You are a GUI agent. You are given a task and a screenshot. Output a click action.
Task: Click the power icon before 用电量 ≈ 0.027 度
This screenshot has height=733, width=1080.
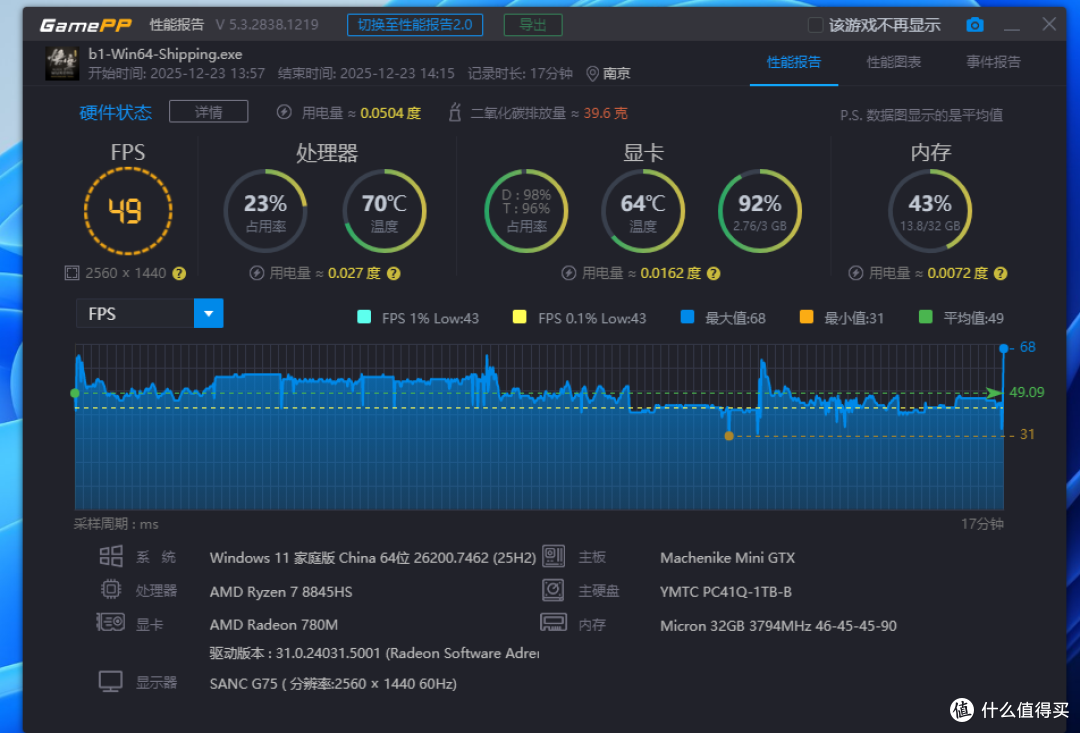point(256,273)
